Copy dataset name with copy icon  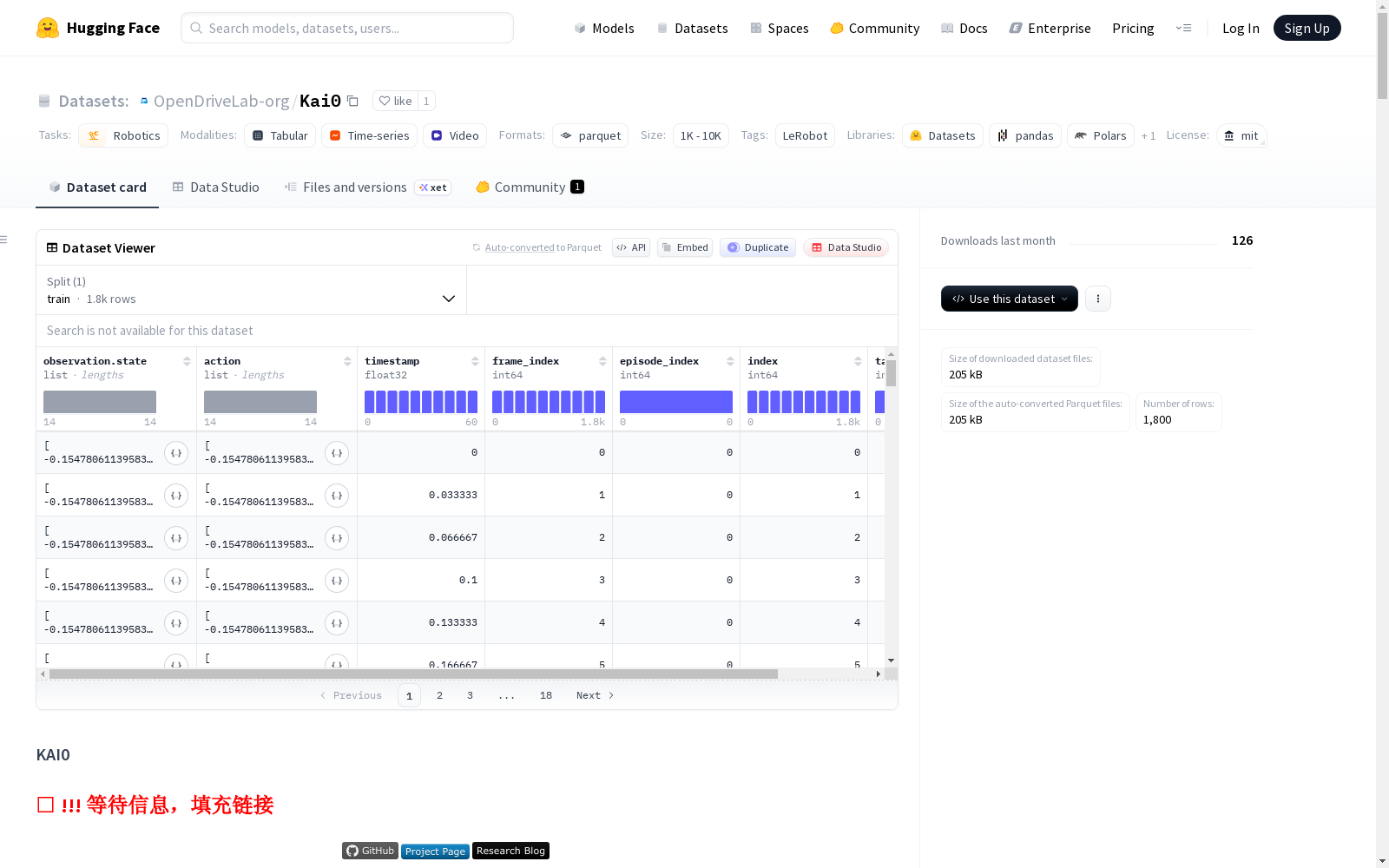pyautogui.click(x=352, y=101)
